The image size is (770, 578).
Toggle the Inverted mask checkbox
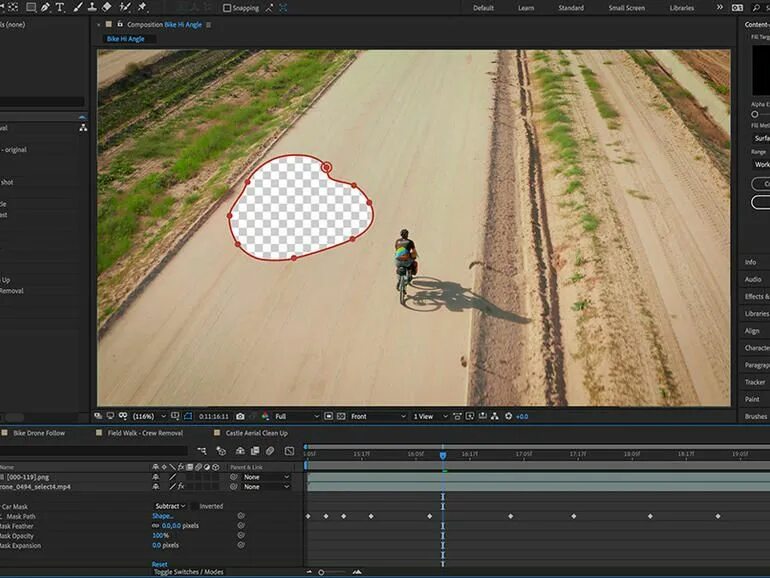coord(194,506)
